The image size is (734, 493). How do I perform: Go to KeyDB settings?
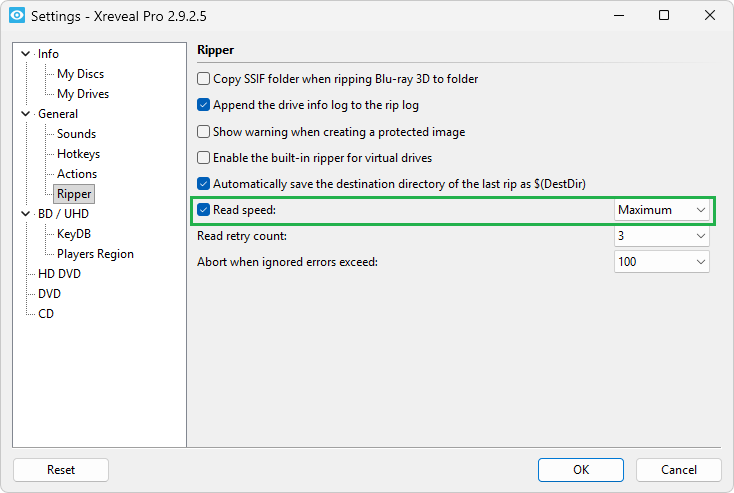76,234
